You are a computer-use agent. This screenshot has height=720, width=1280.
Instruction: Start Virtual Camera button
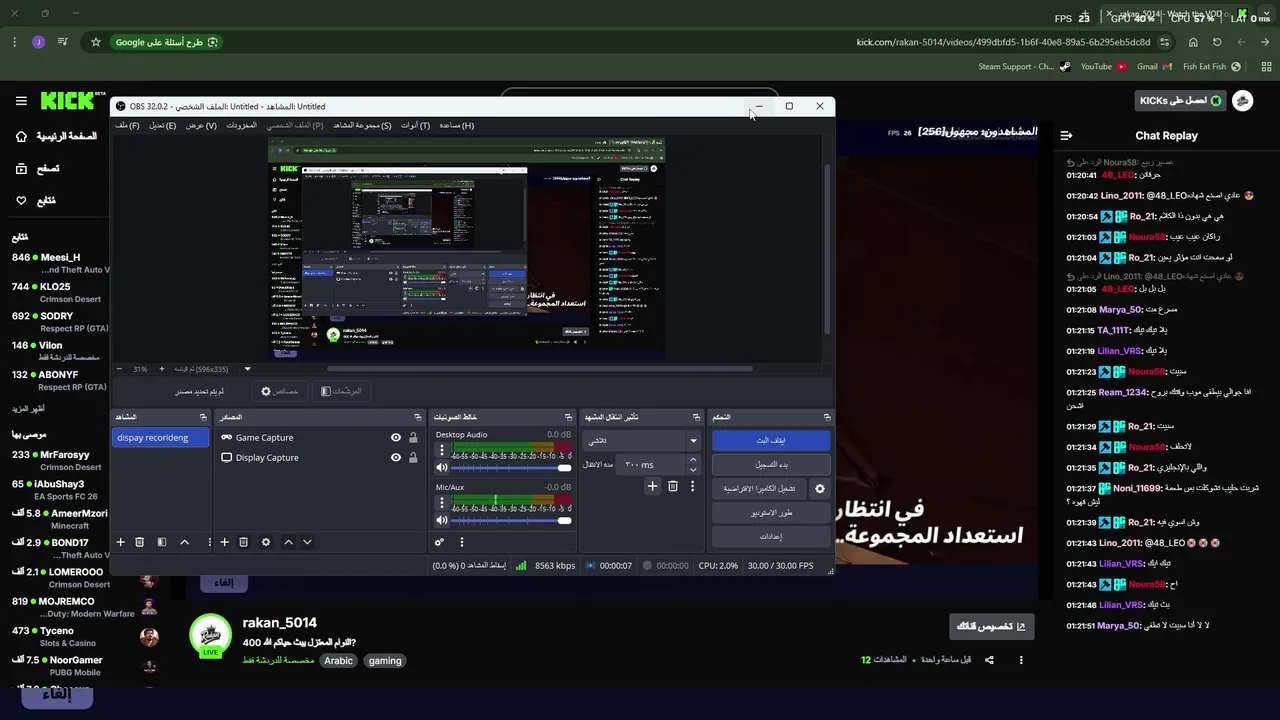tap(760, 489)
